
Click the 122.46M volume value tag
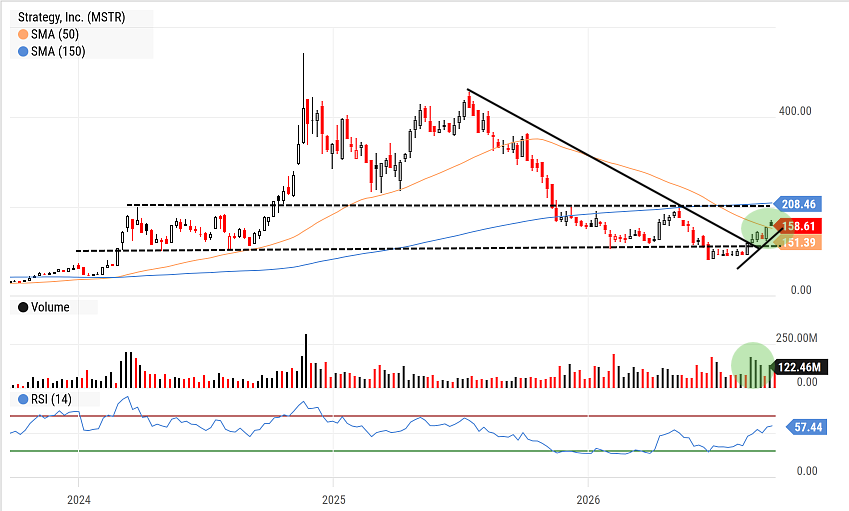798,367
